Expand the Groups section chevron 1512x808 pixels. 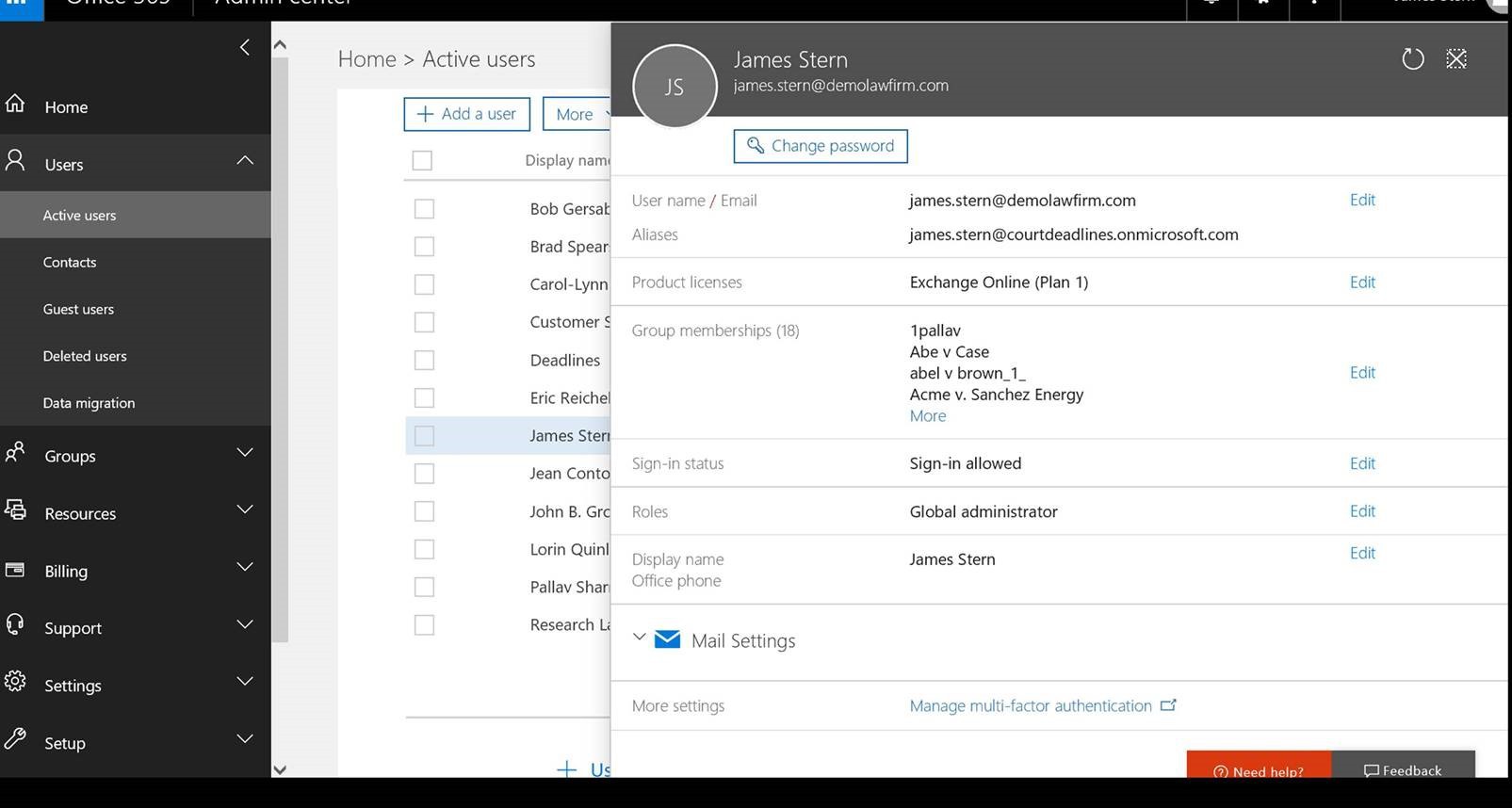coord(245,452)
